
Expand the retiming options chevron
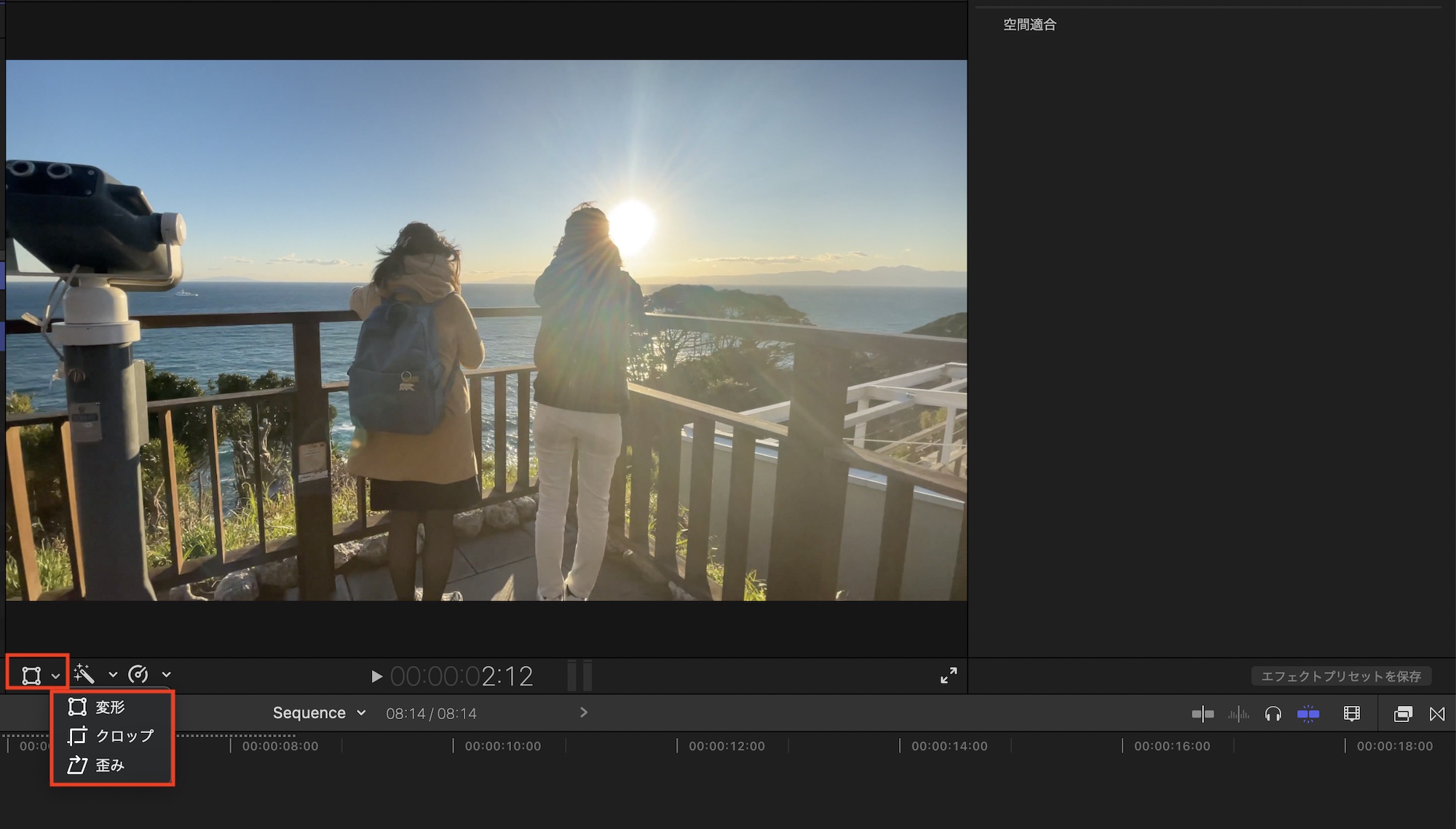click(x=167, y=675)
